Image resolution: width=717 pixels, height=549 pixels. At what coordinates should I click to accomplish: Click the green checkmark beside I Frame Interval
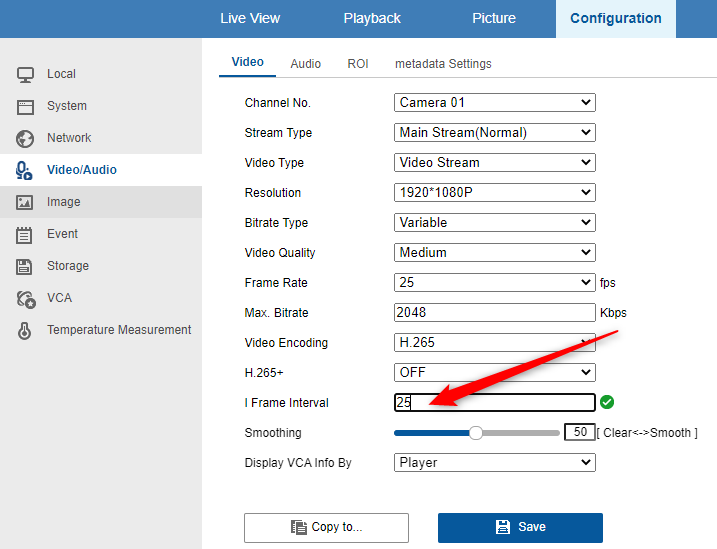point(607,402)
